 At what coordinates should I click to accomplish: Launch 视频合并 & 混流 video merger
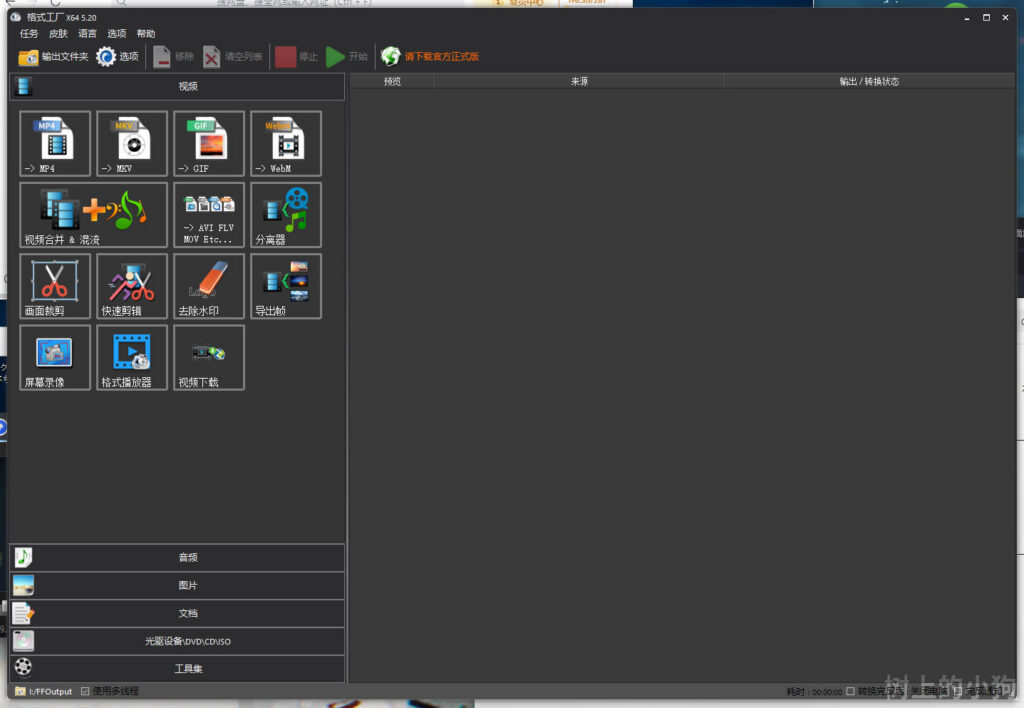pyautogui.click(x=94, y=214)
